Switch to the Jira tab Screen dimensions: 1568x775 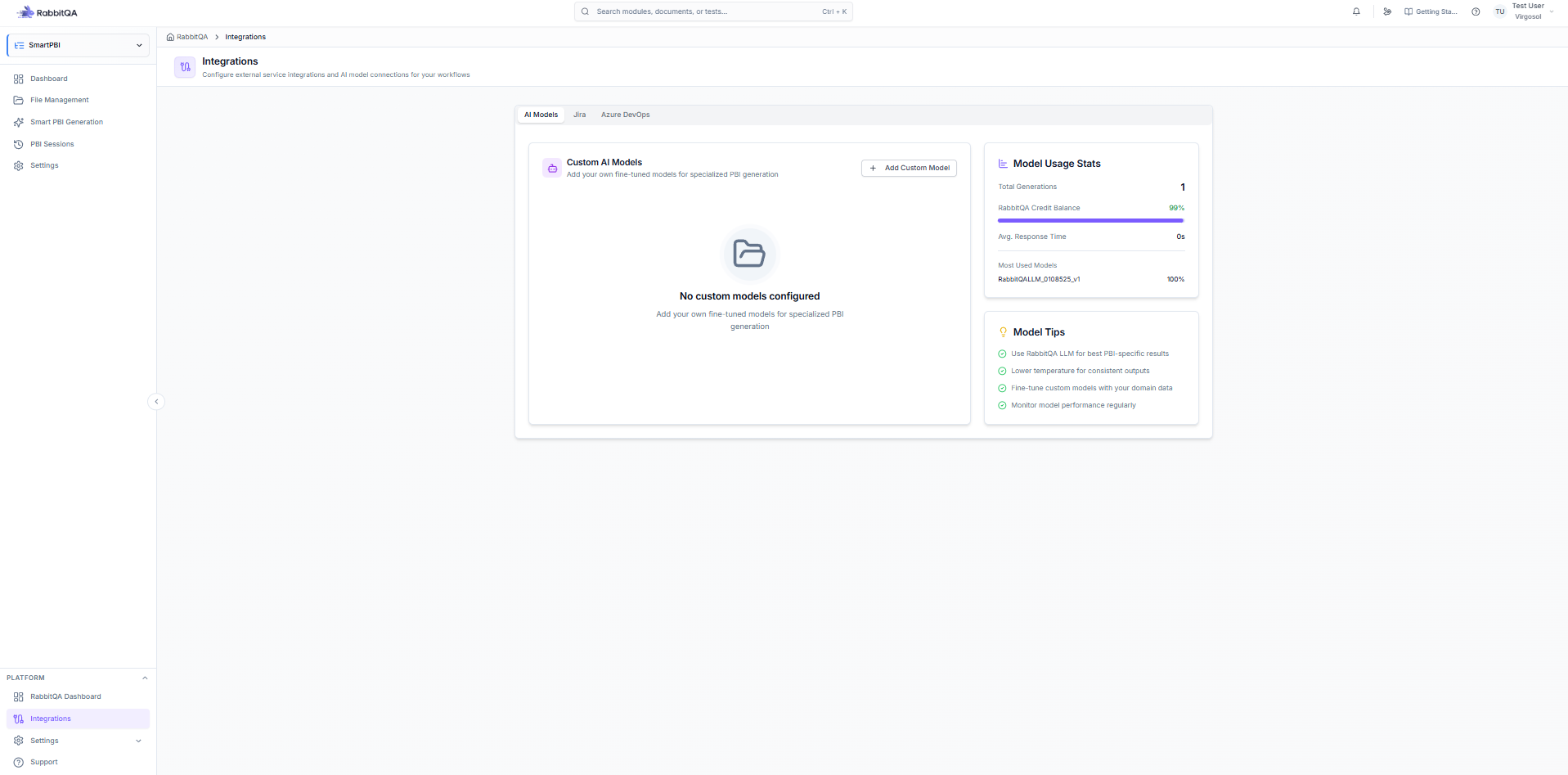(x=579, y=115)
